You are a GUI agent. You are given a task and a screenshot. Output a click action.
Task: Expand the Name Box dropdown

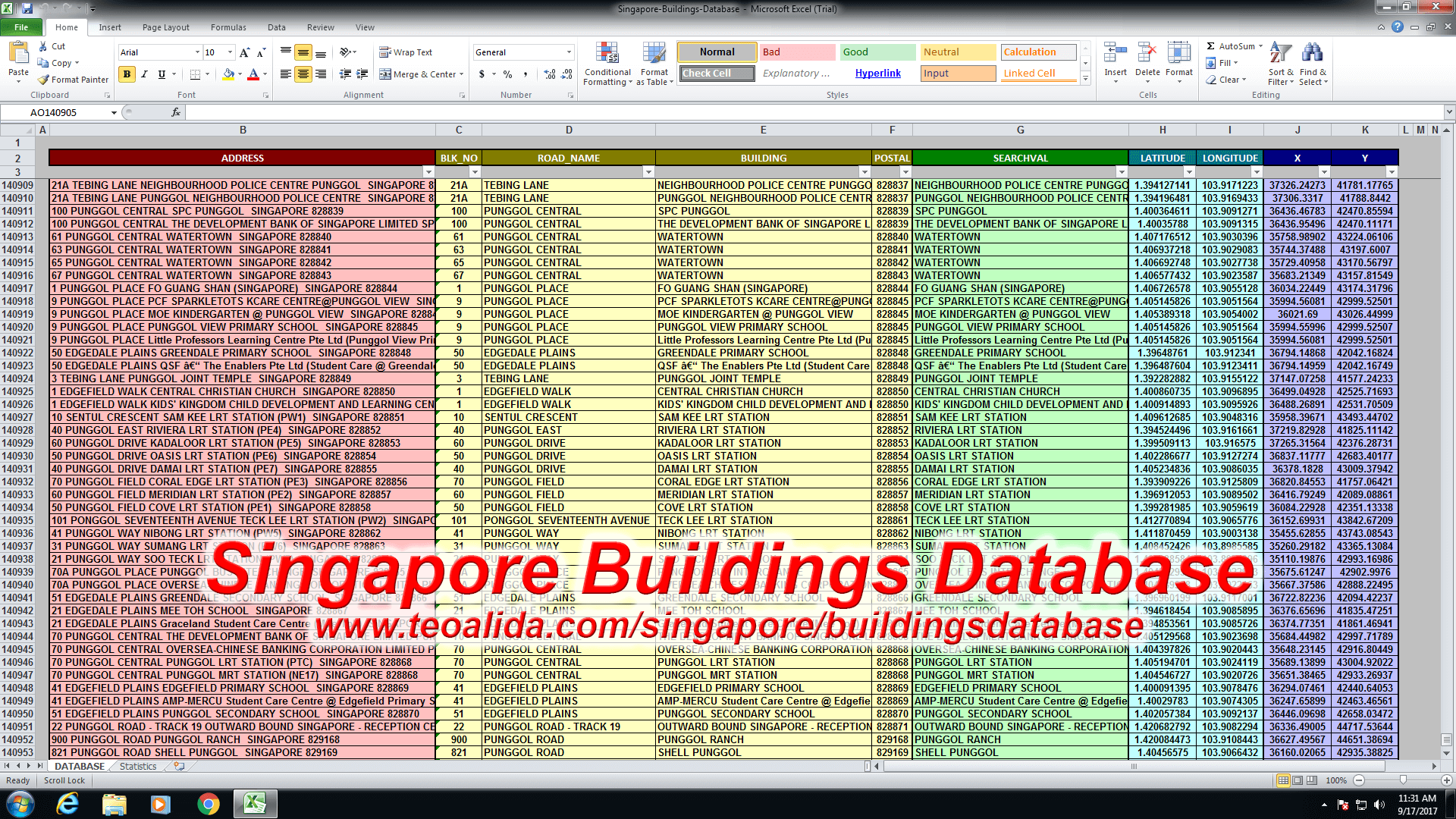coord(115,112)
